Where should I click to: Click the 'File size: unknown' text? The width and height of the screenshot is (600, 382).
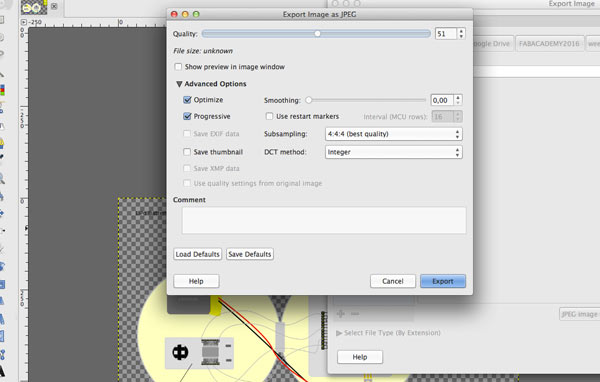click(x=203, y=51)
